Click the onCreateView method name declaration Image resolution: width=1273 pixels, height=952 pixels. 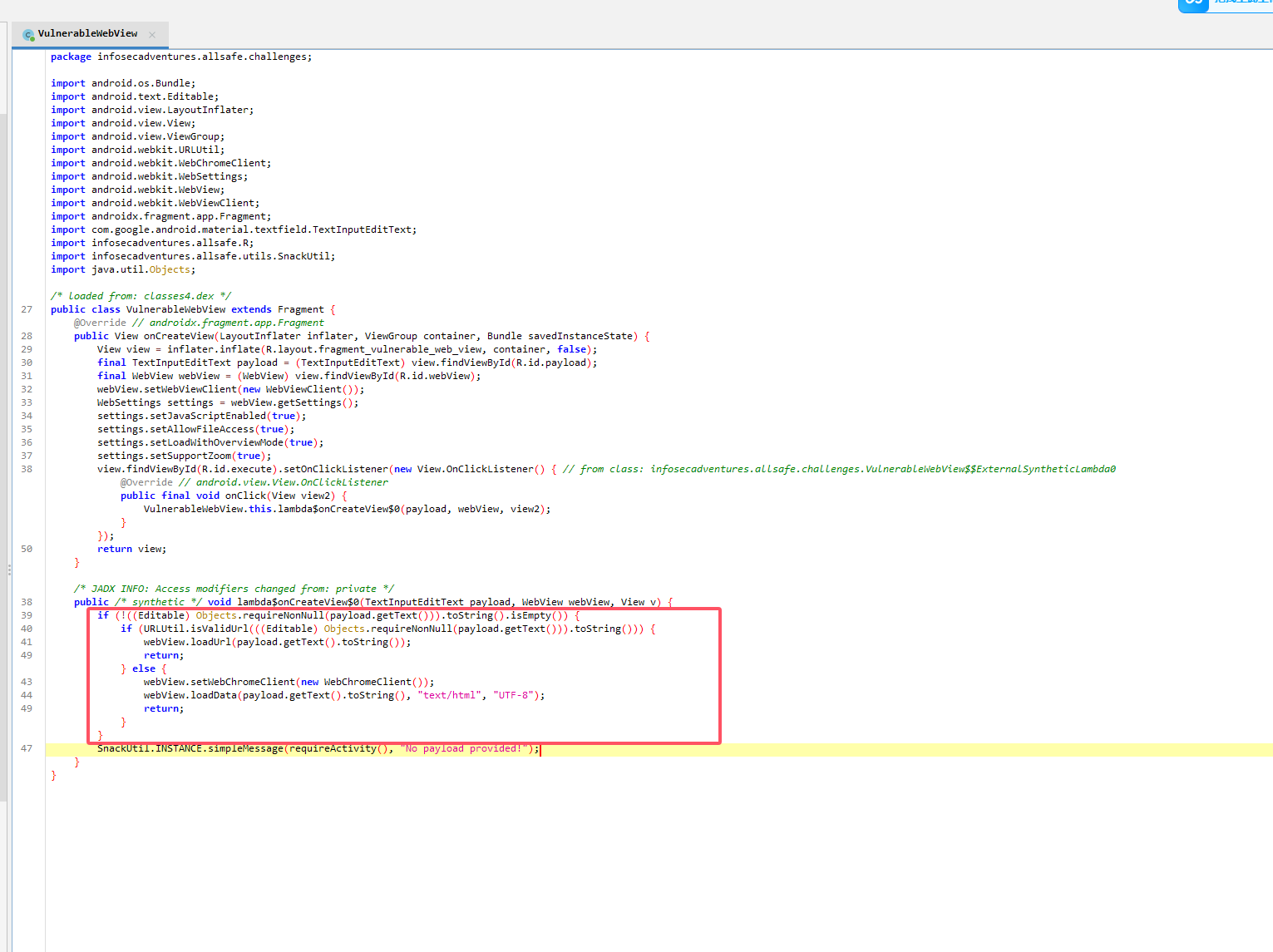(179, 336)
